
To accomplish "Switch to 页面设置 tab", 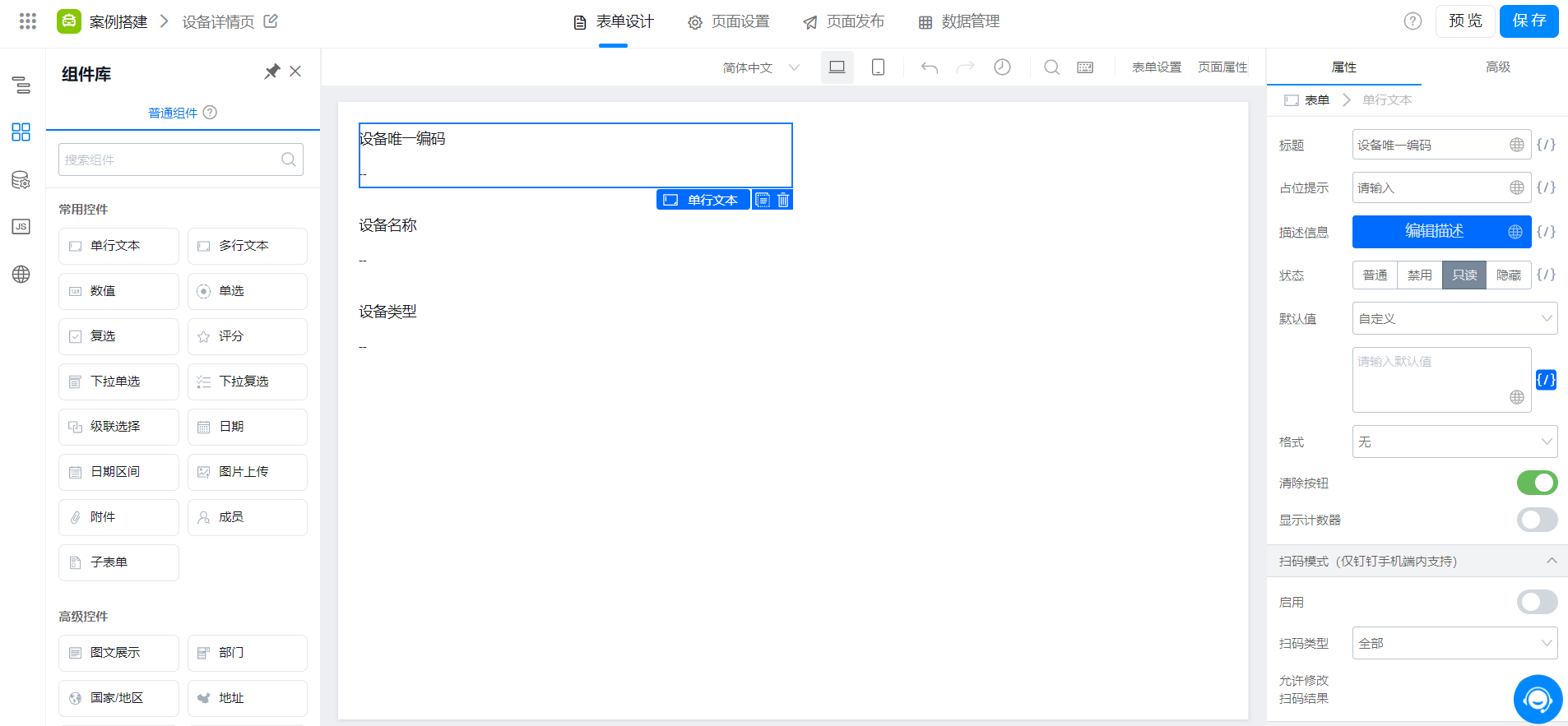I will 728,22.
